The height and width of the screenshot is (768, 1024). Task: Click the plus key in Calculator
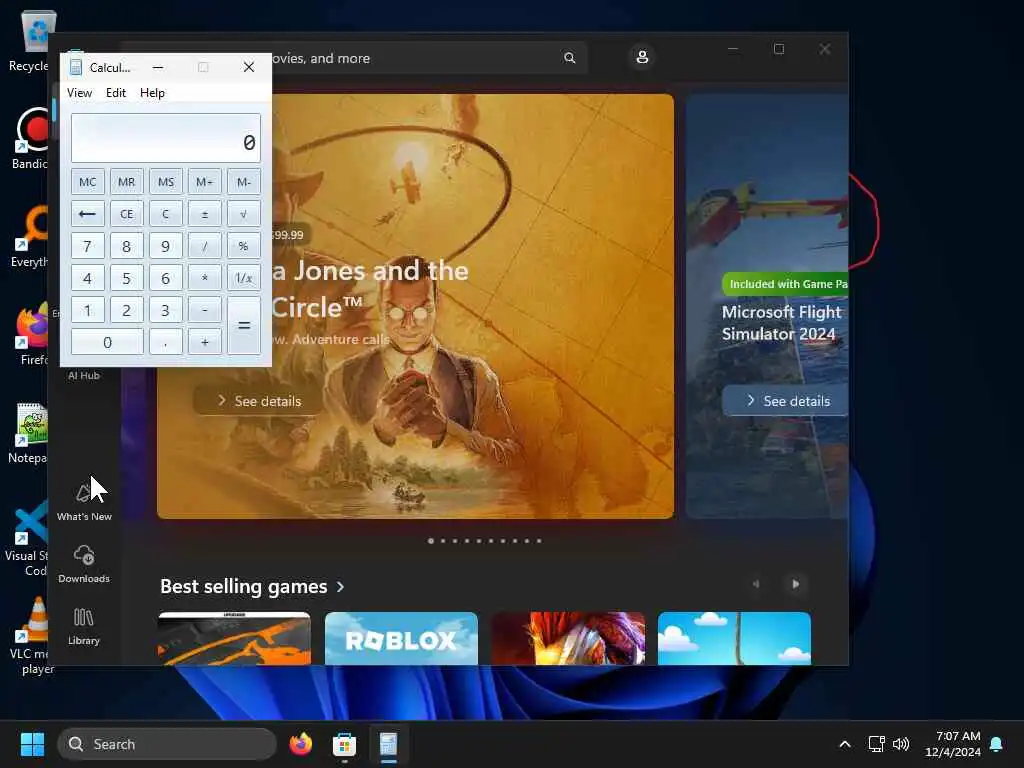pos(204,342)
